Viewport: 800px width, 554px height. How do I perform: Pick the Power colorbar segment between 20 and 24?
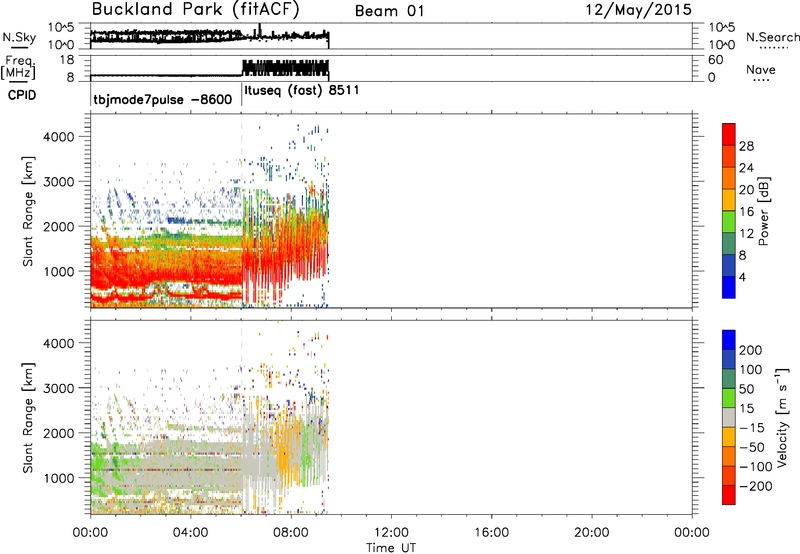[729, 178]
